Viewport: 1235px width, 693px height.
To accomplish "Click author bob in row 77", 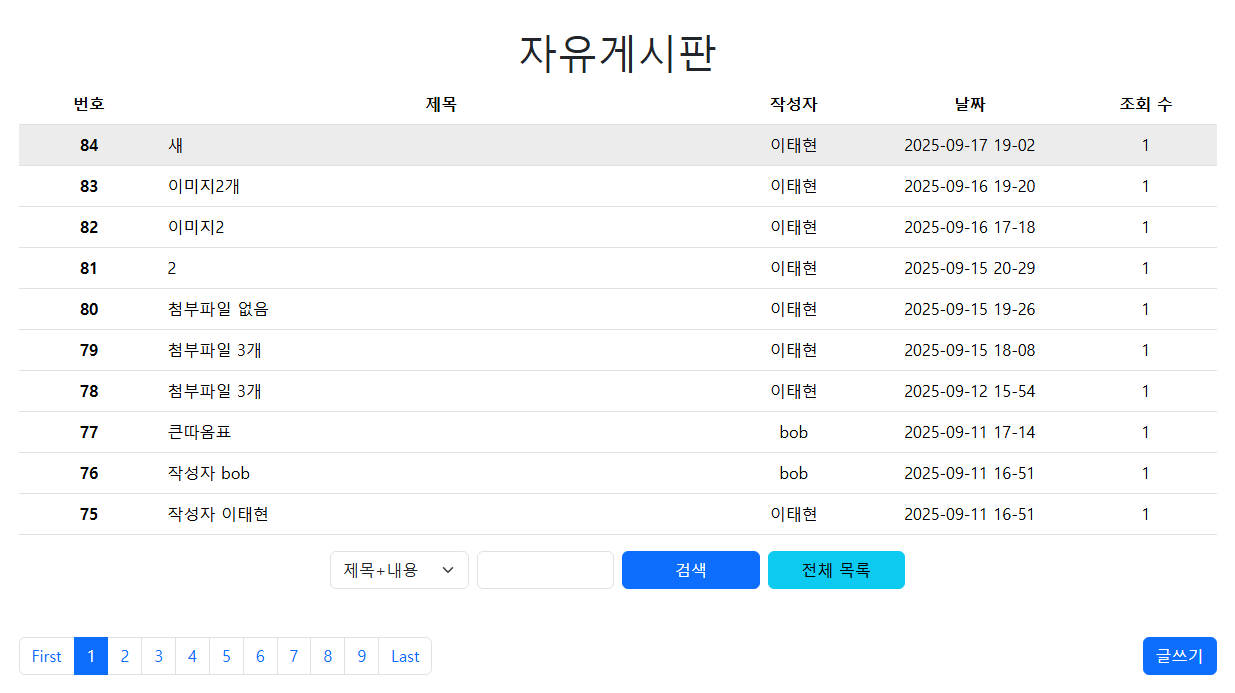I will point(794,432).
